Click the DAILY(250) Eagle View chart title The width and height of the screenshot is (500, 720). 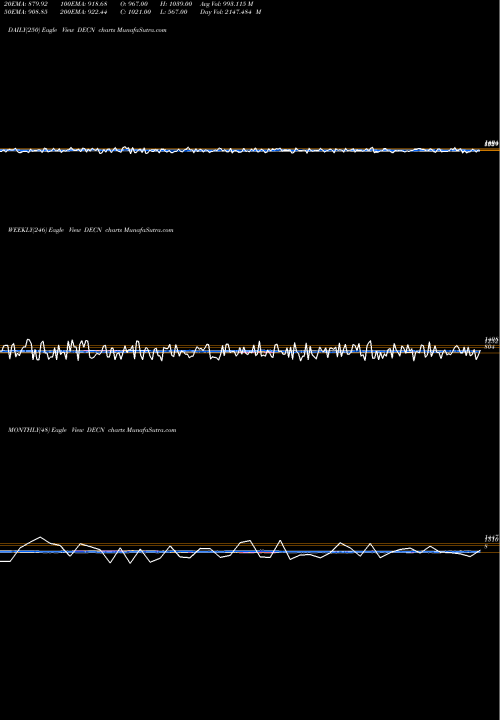point(87,30)
